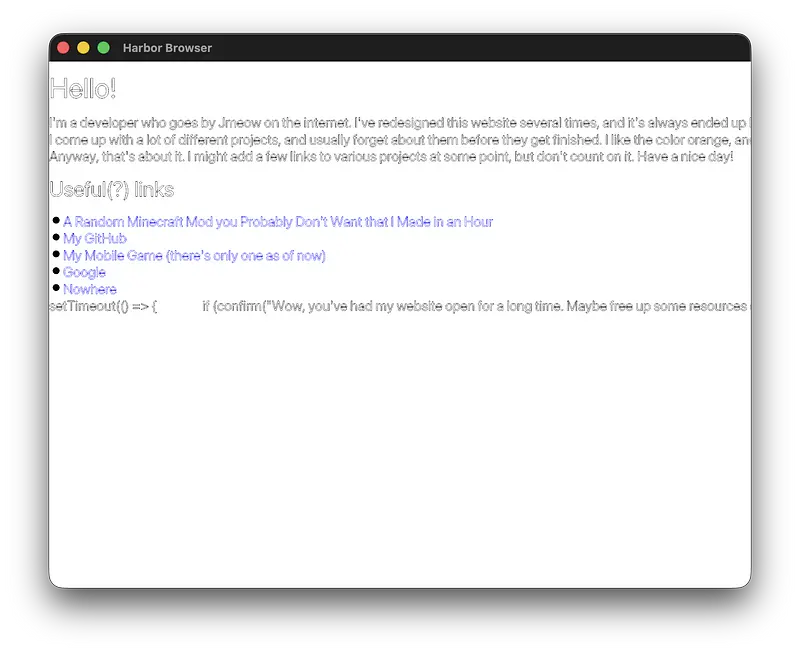This screenshot has height=653, width=800.
Task: Open the My GitHub link
Action: coord(94,239)
